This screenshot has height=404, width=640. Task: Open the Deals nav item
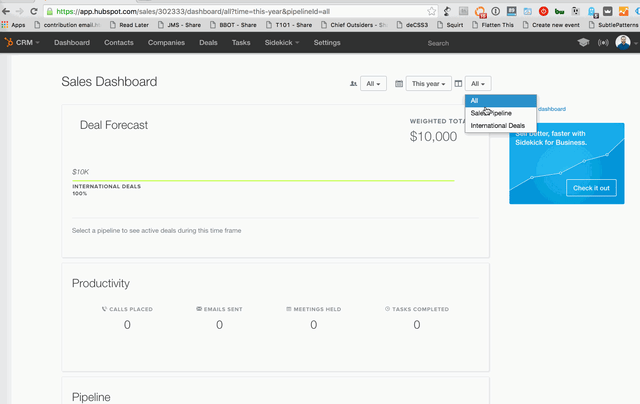(x=208, y=42)
